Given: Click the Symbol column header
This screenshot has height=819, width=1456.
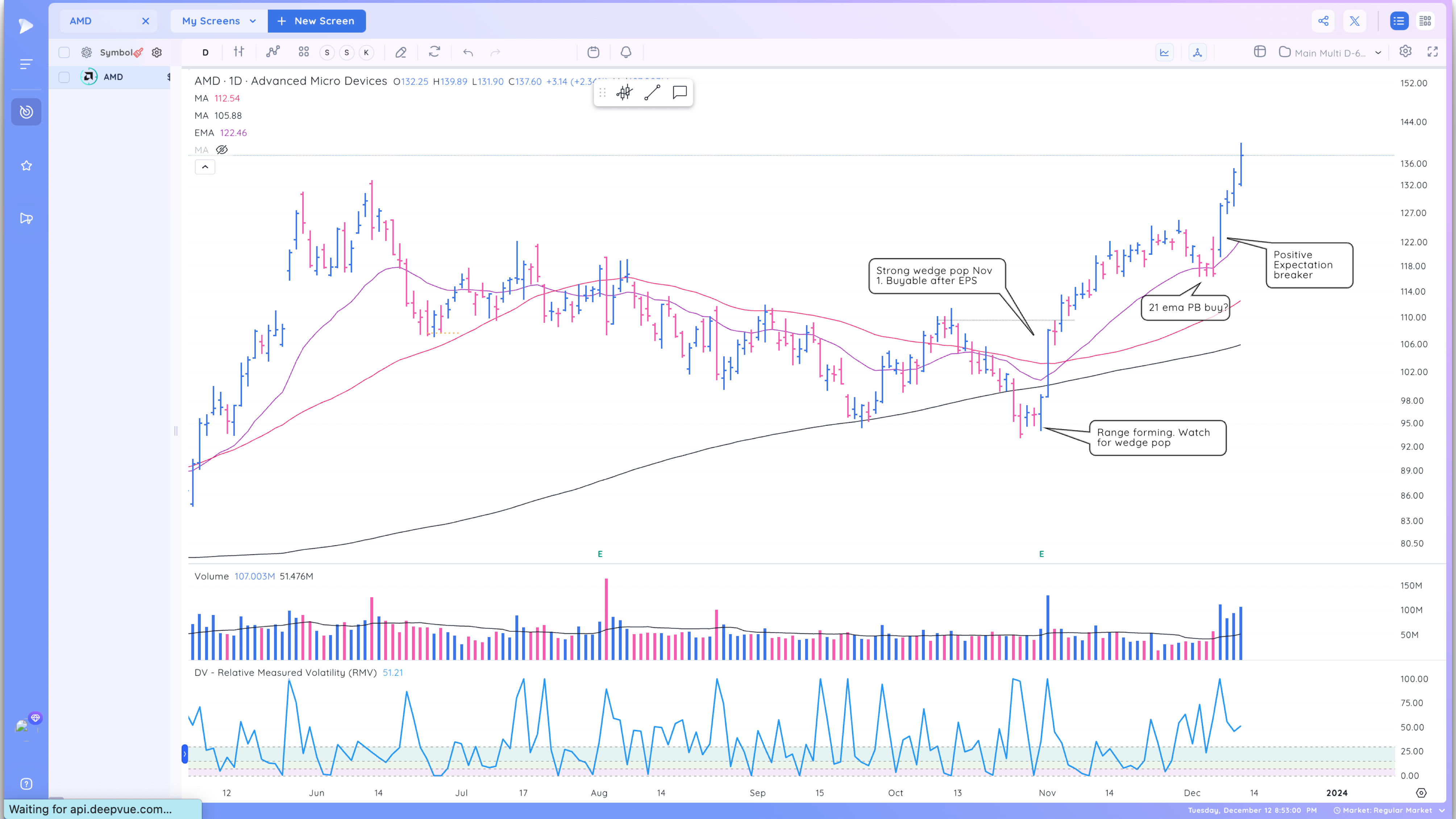Looking at the screenshot, I should click(x=116, y=53).
